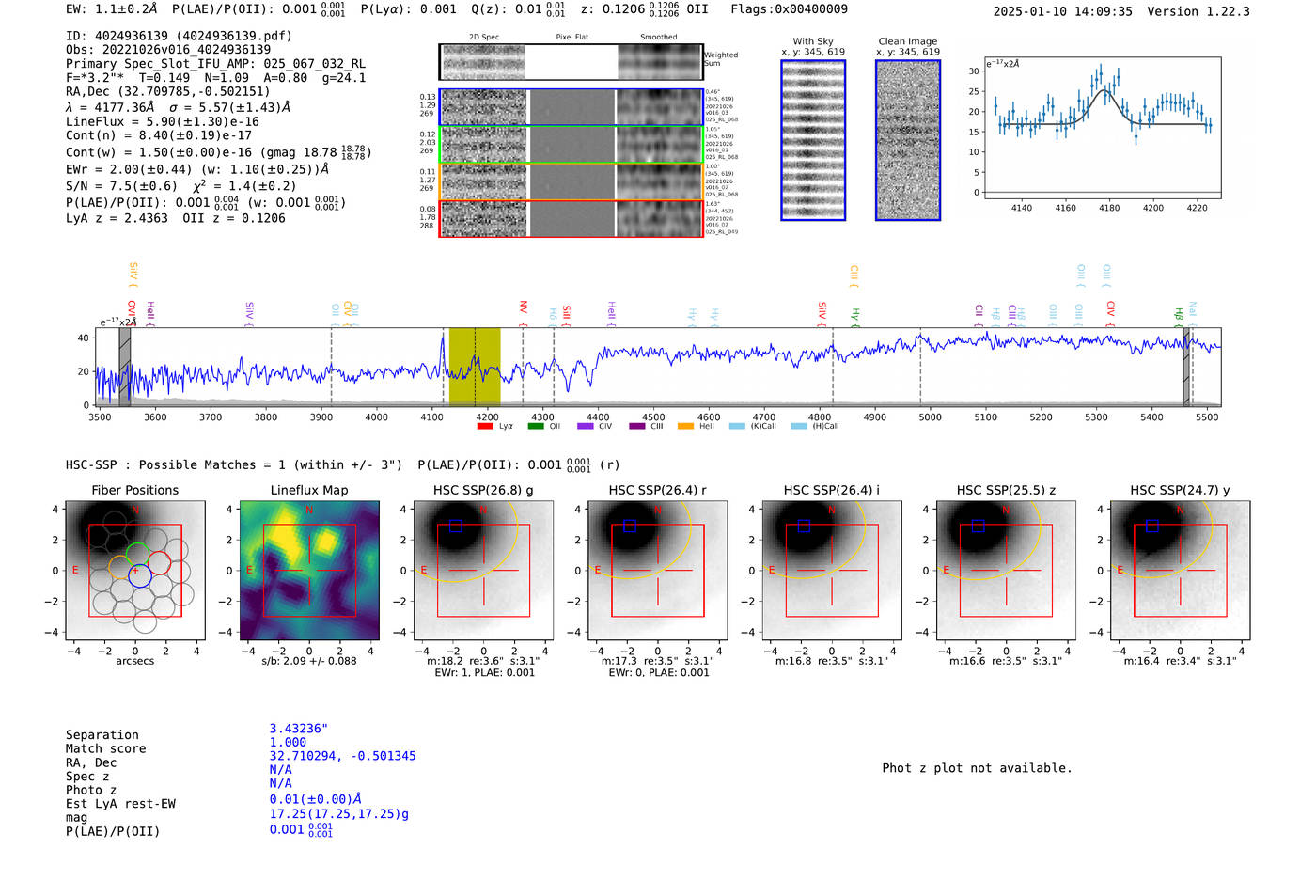
Task: Click the Flags:0x00400009 header text
Action: click(x=789, y=8)
